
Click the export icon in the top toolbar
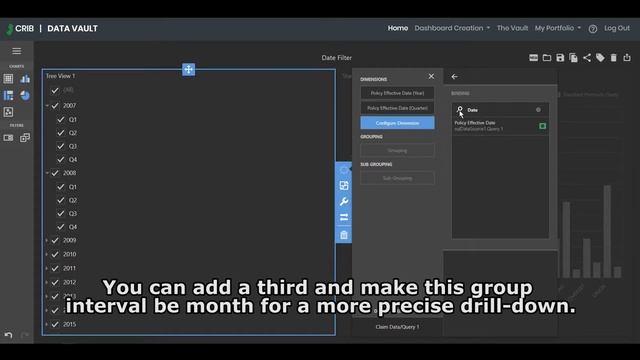tap(627, 58)
